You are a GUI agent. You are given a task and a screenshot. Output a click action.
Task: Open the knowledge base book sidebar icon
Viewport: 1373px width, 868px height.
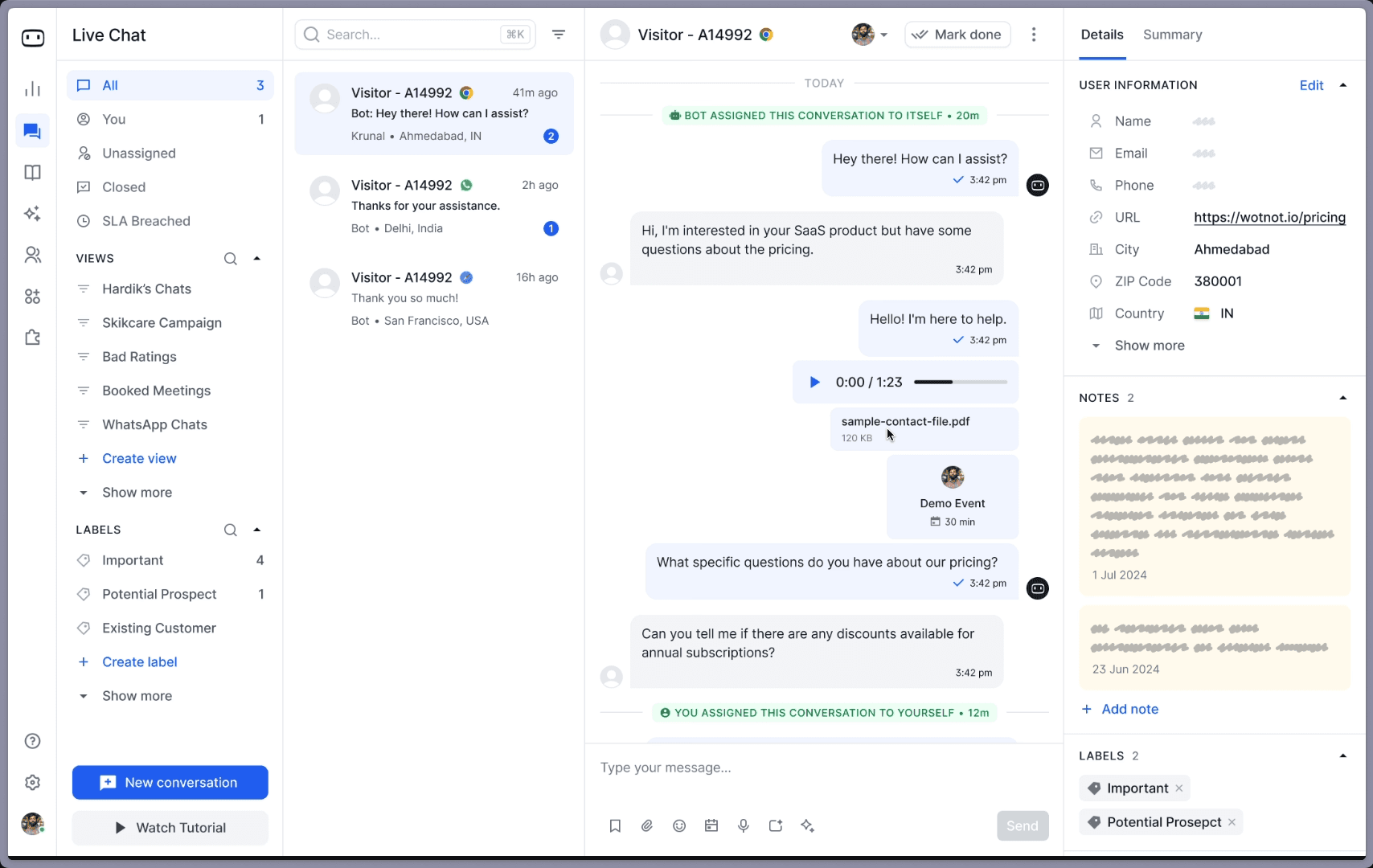click(32, 172)
